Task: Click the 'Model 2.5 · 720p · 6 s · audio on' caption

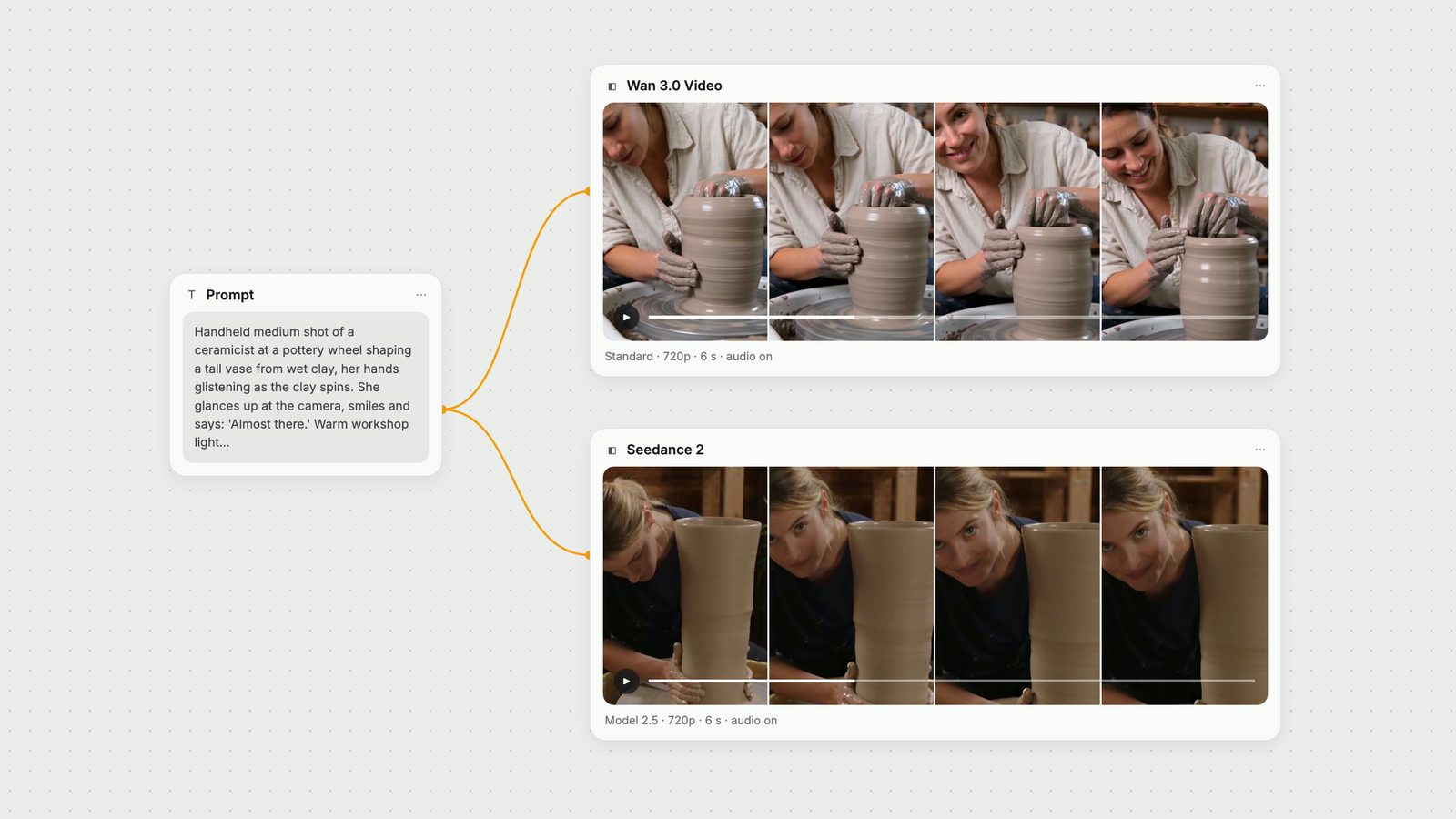Action: point(691,721)
